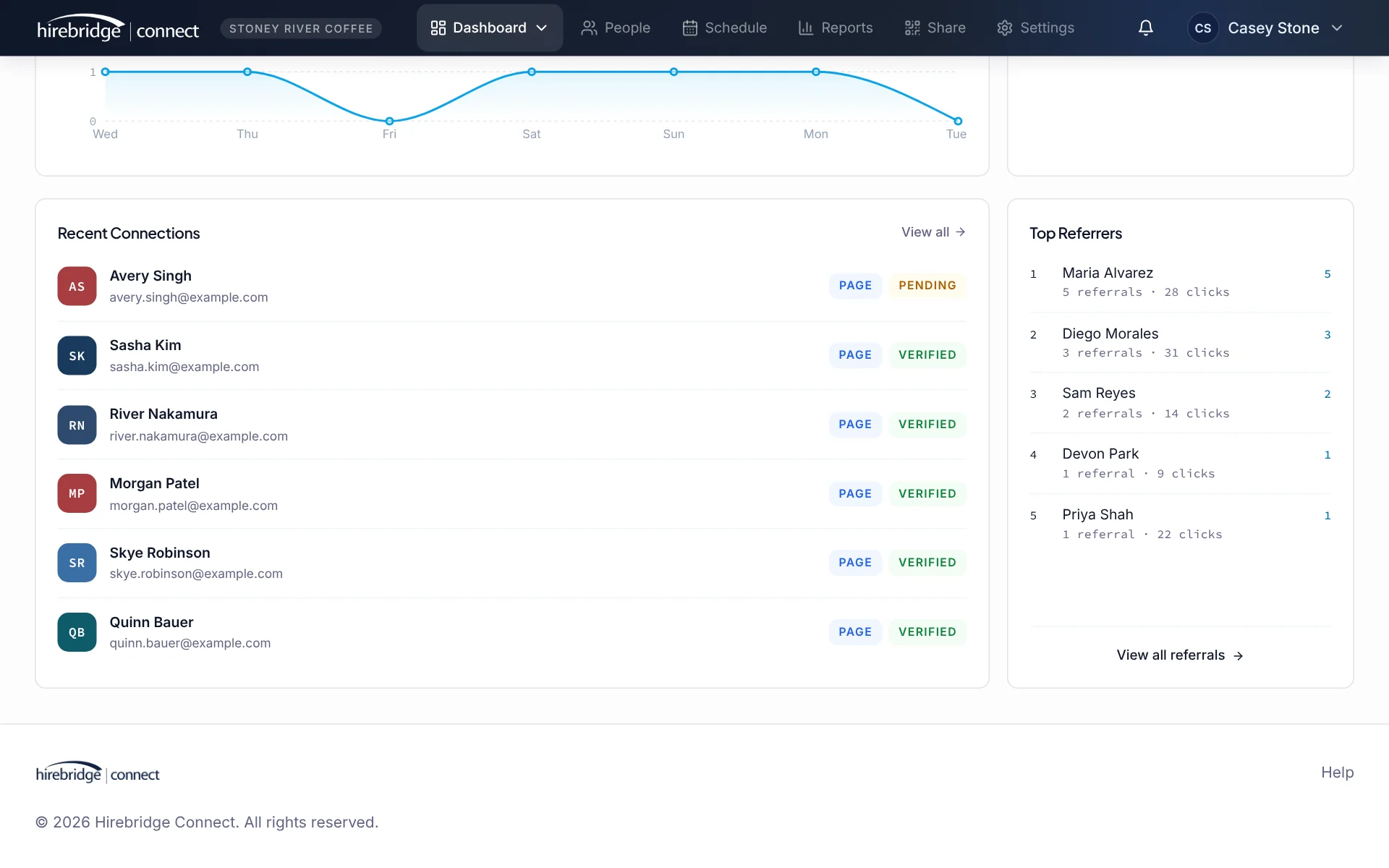Click View all recent connections
Image resolution: width=1389 pixels, height=868 pixels.
933,232
